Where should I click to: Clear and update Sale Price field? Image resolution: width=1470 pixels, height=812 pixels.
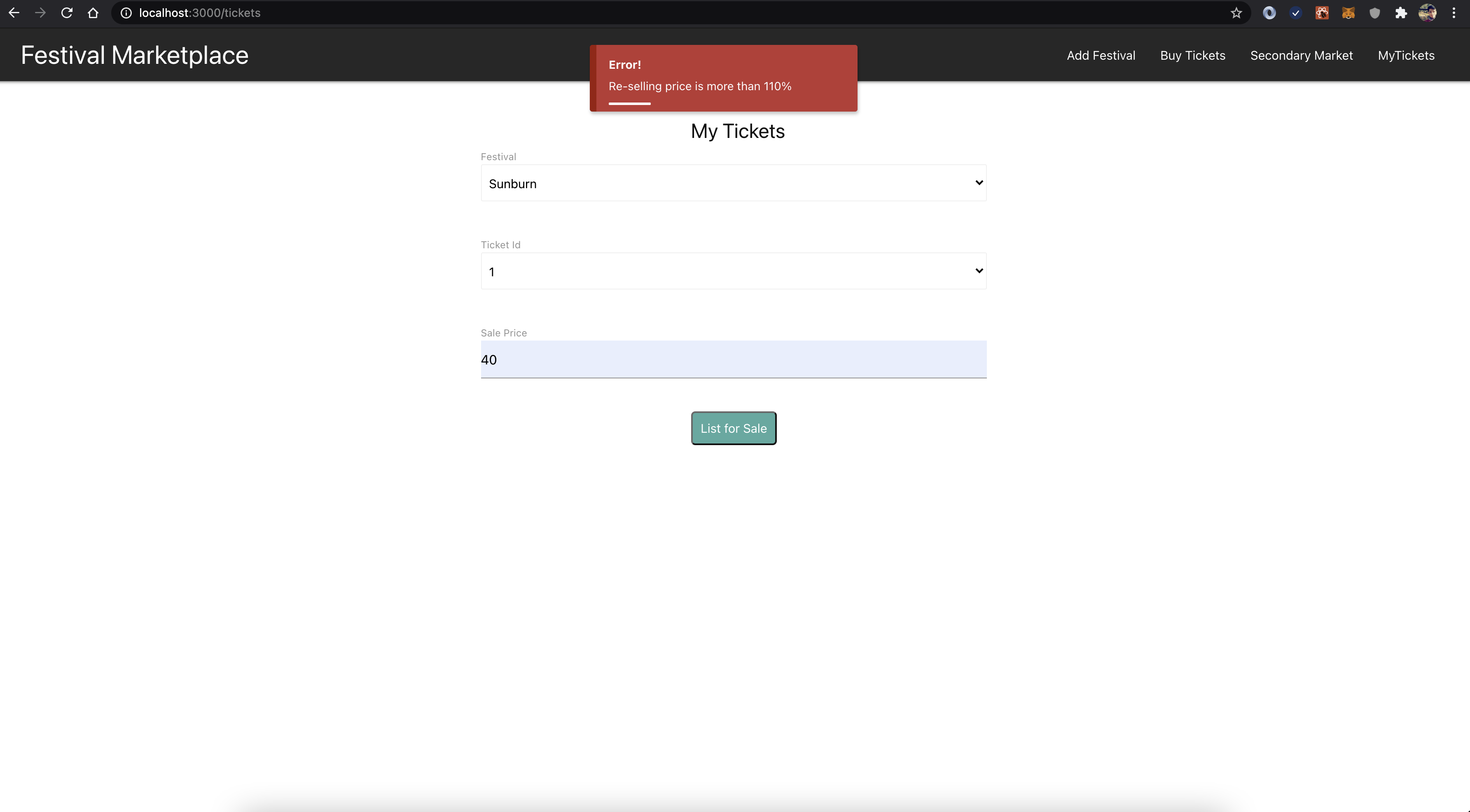coord(733,359)
